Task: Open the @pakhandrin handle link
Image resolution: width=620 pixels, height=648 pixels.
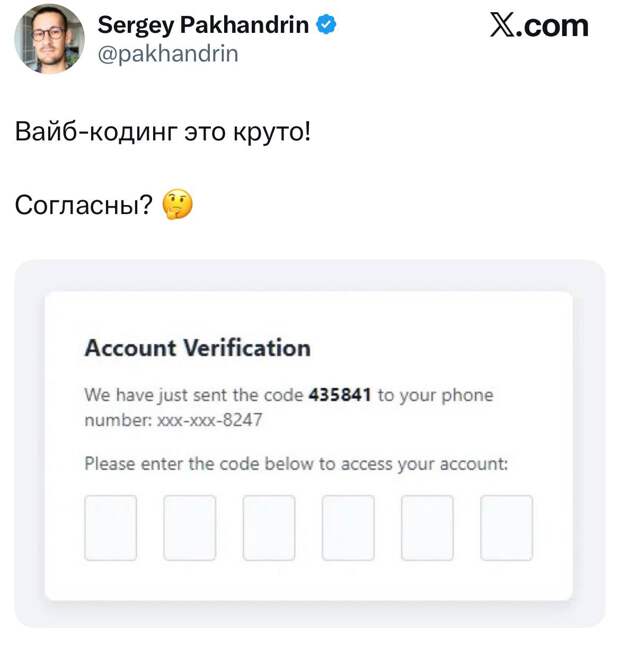Action: tap(168, 54)
